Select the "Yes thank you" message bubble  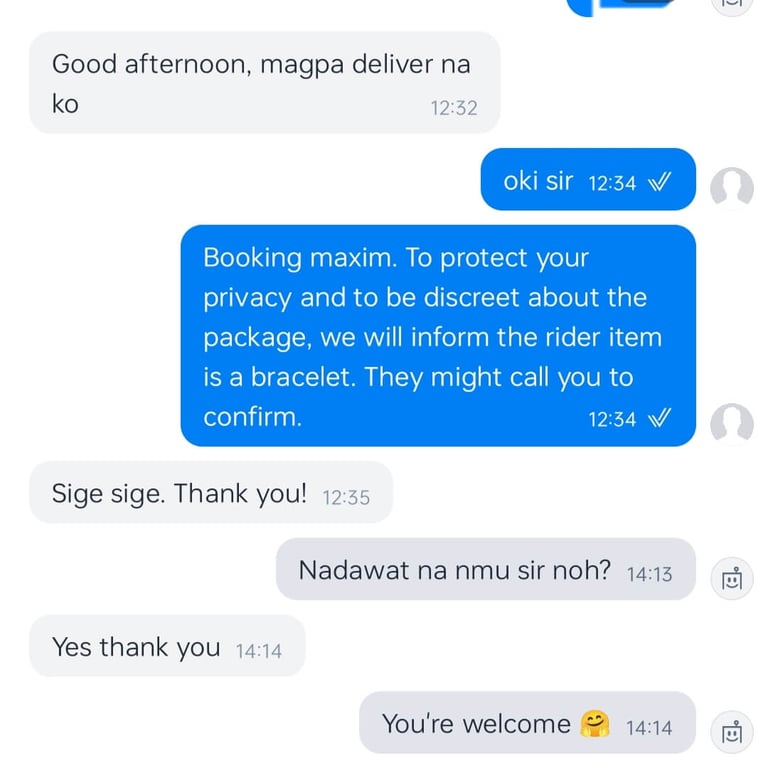(167, 646)
